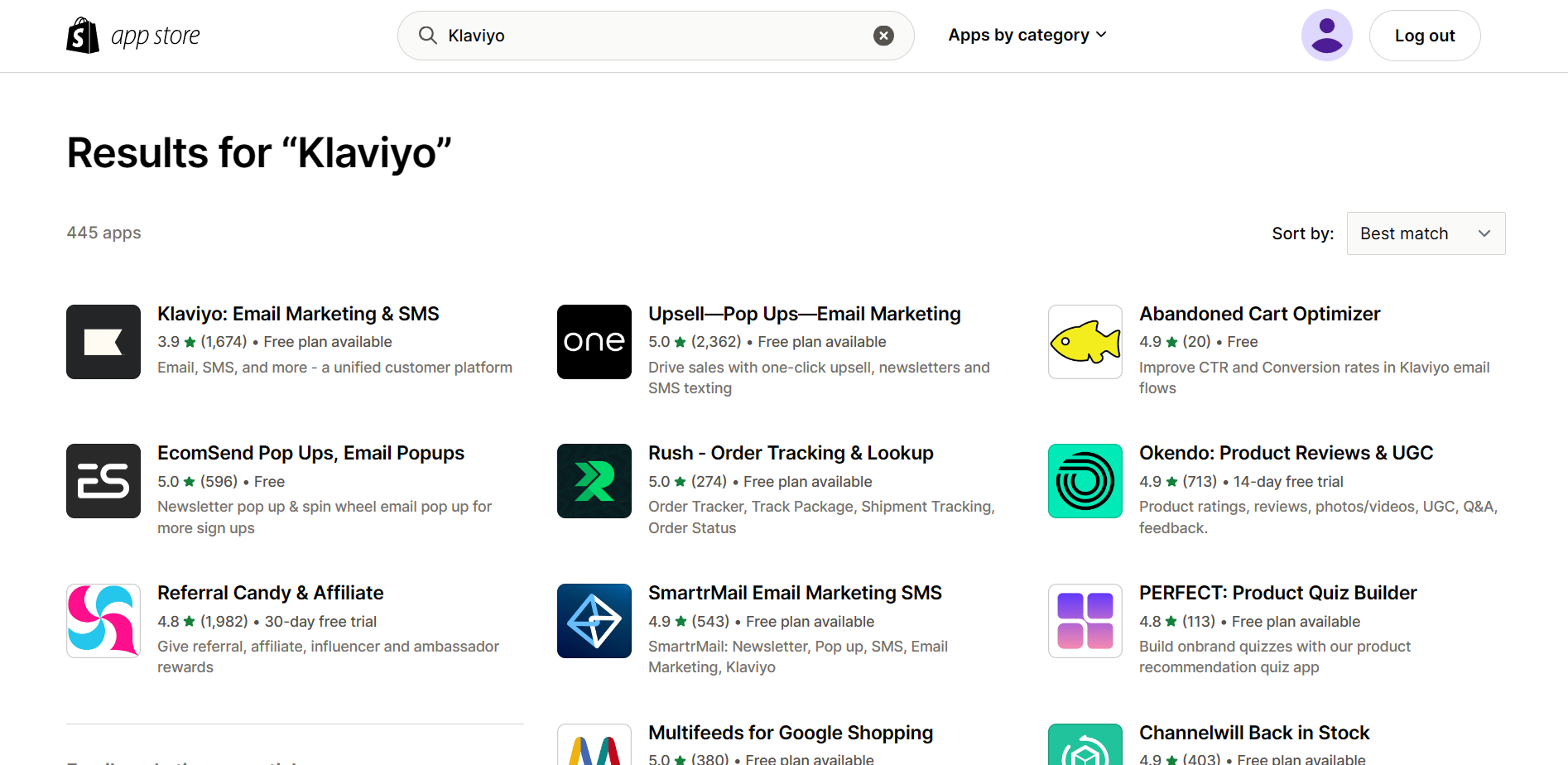This screenshot has height=765, width=1568.
Task: Open EcomSend Pop Ups, Email Popups listing
Action: [310, 453]
